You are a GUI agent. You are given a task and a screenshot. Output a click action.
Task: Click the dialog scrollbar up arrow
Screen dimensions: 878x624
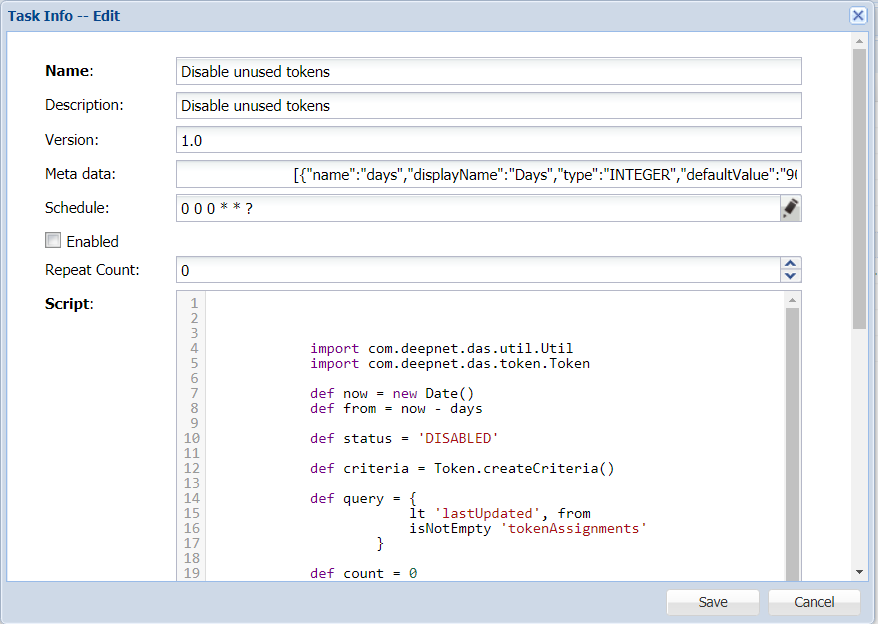(858, 42)
